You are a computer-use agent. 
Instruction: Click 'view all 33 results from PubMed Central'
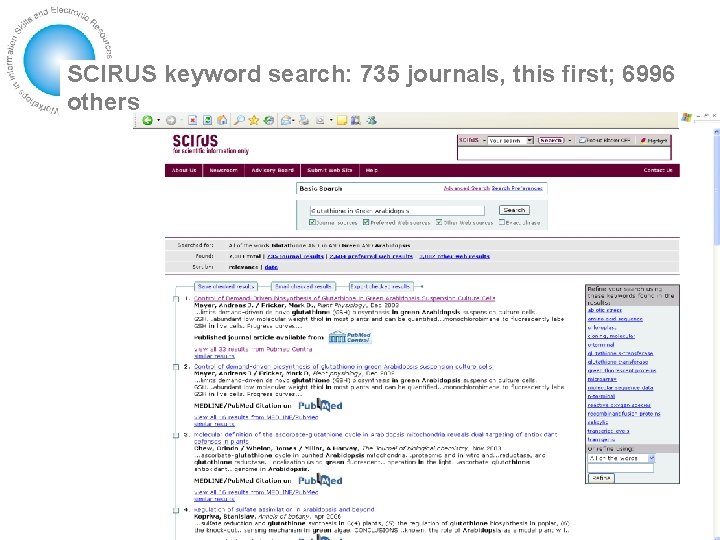click(253, 349)
